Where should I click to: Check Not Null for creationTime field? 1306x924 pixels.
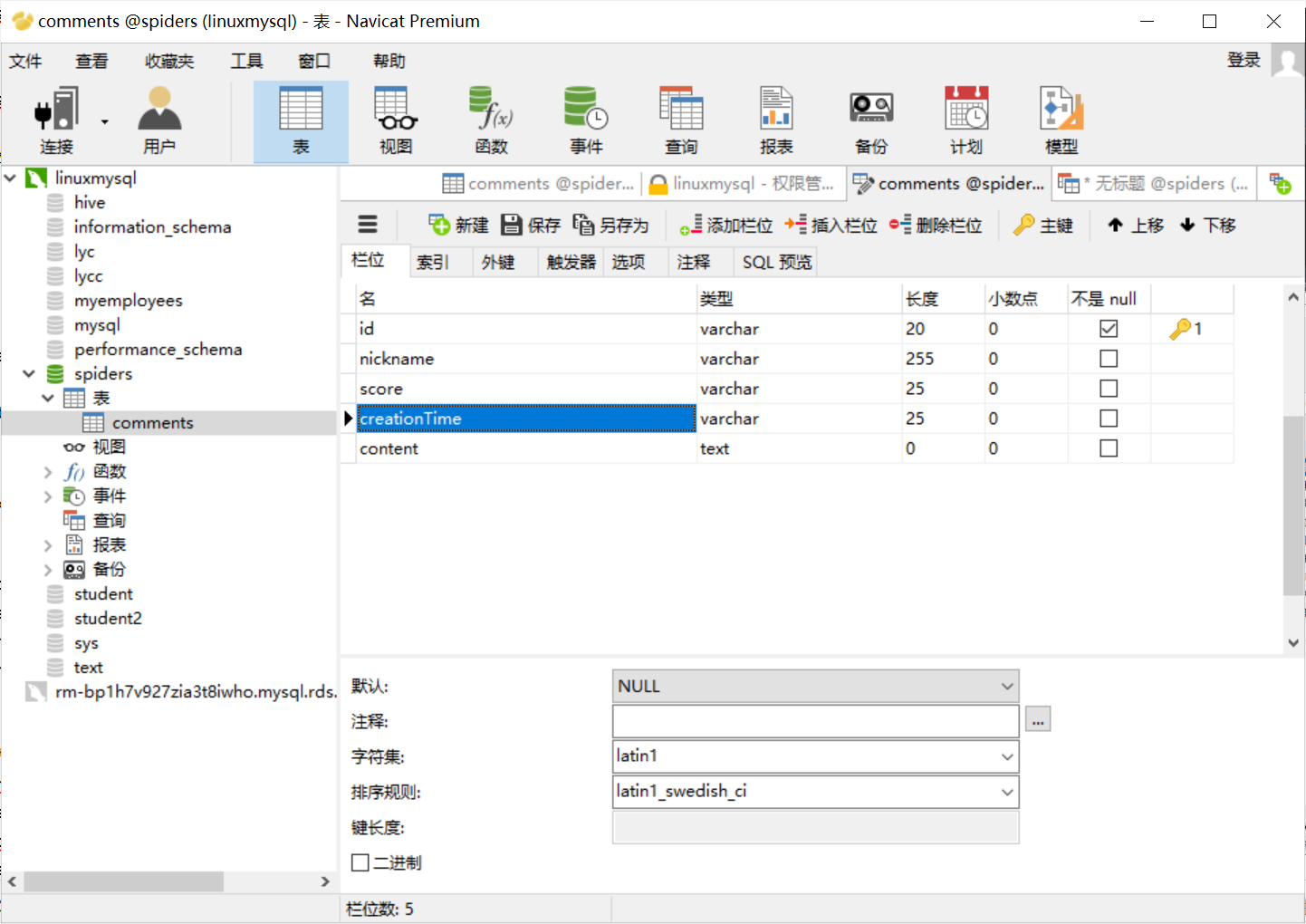point(1109,419)
